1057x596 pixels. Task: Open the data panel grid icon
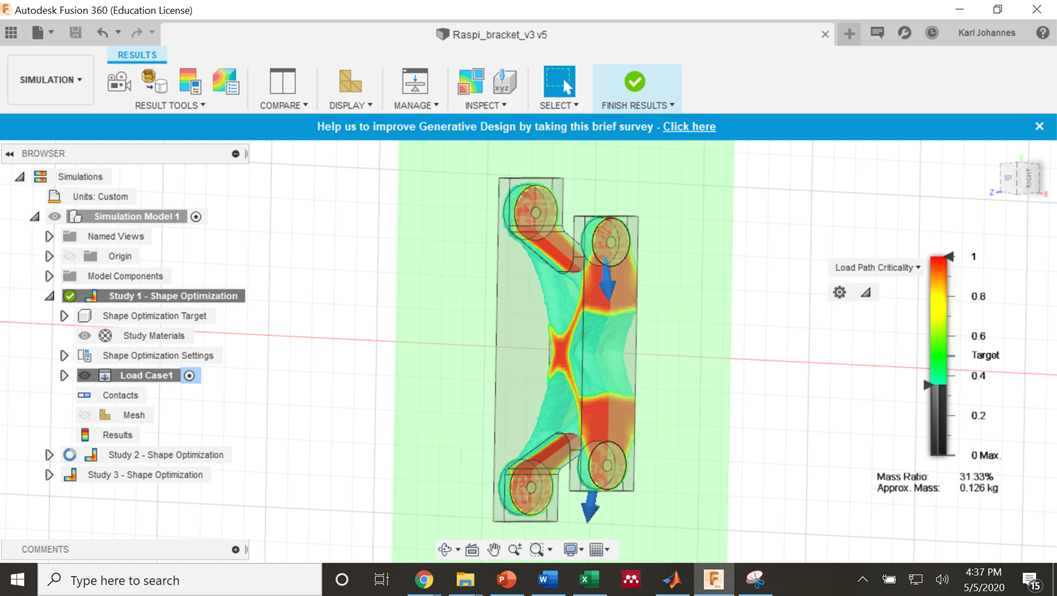tap(11, 32)
